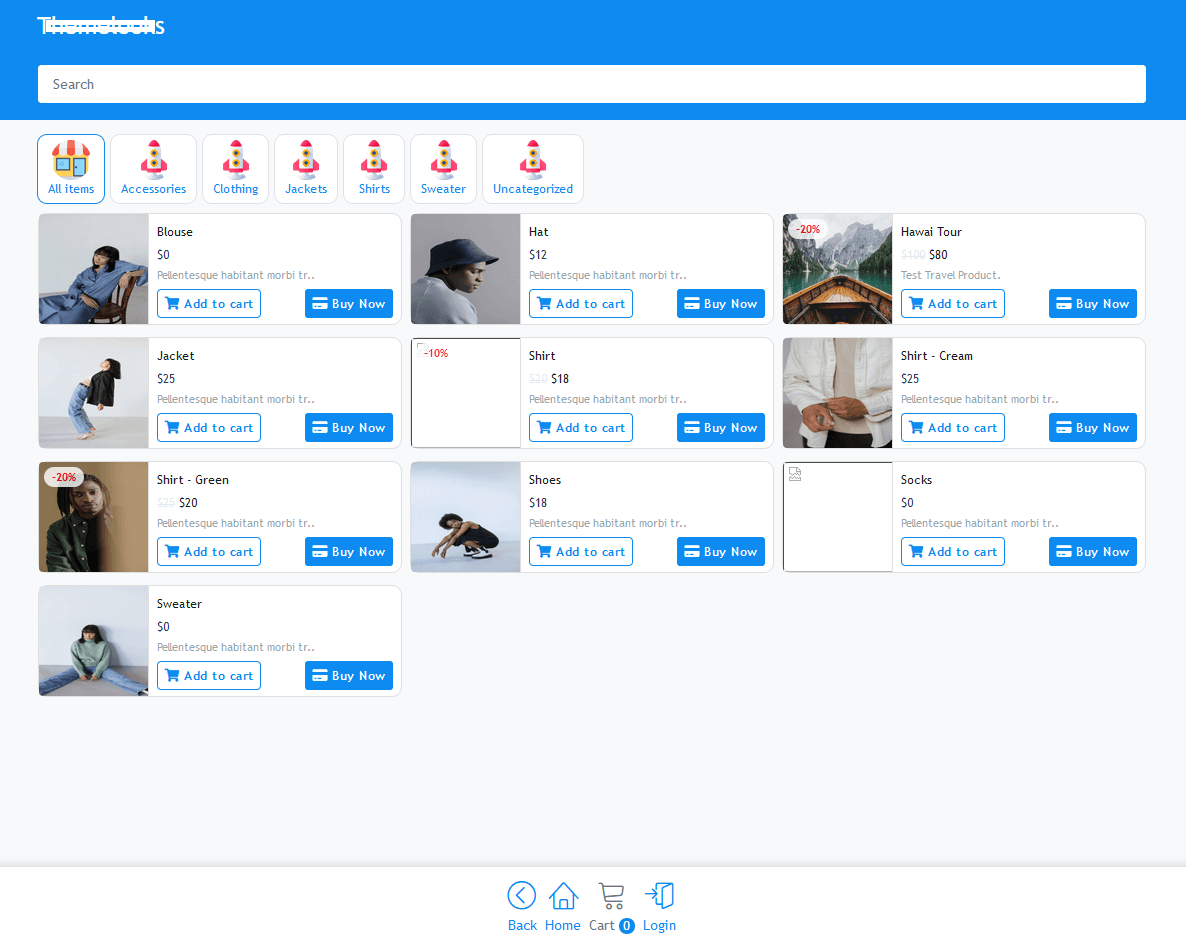
Task: View the Shoes product image
Action: pyautogui.click(x=466, y=517)
